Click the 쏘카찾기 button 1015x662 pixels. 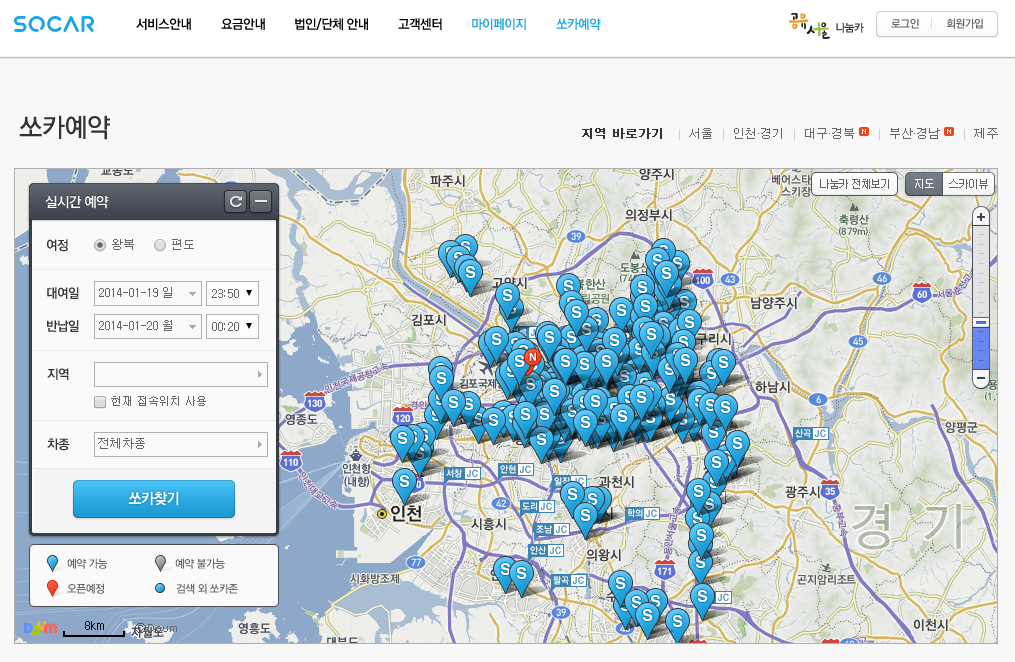pyautogui.click(x=153, y=499)
